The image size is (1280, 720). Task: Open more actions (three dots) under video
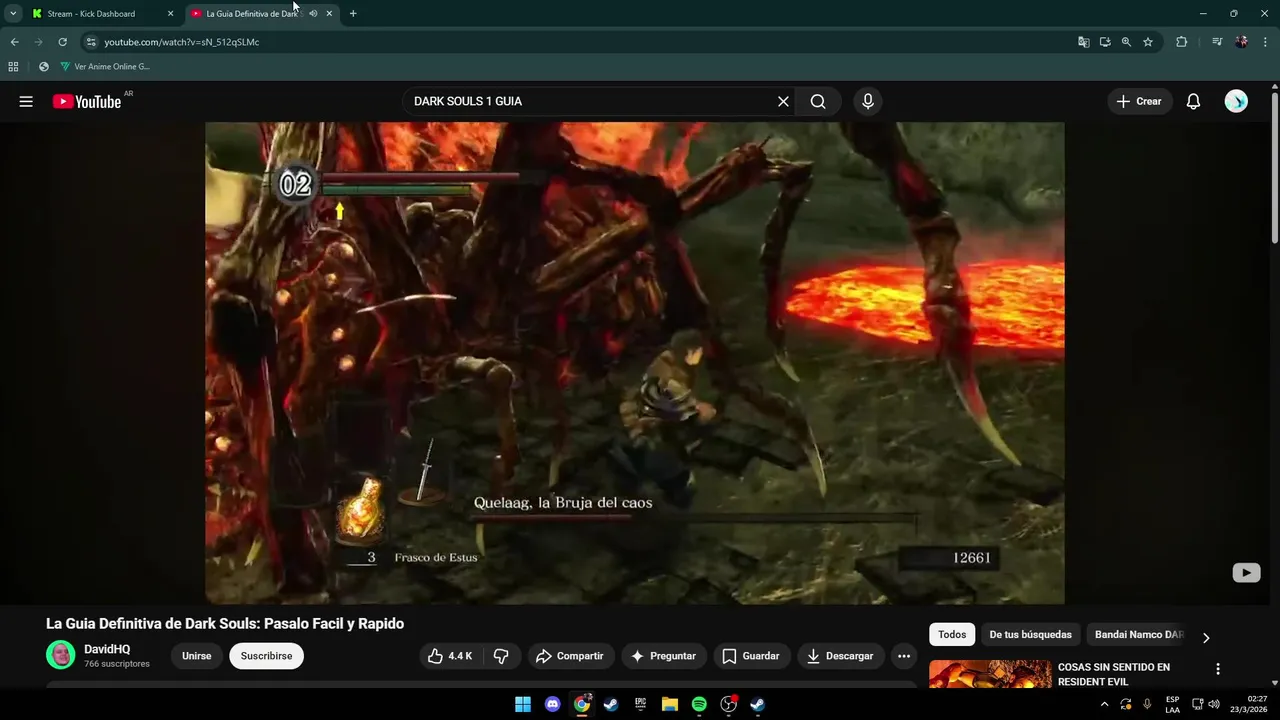[904, 656]
